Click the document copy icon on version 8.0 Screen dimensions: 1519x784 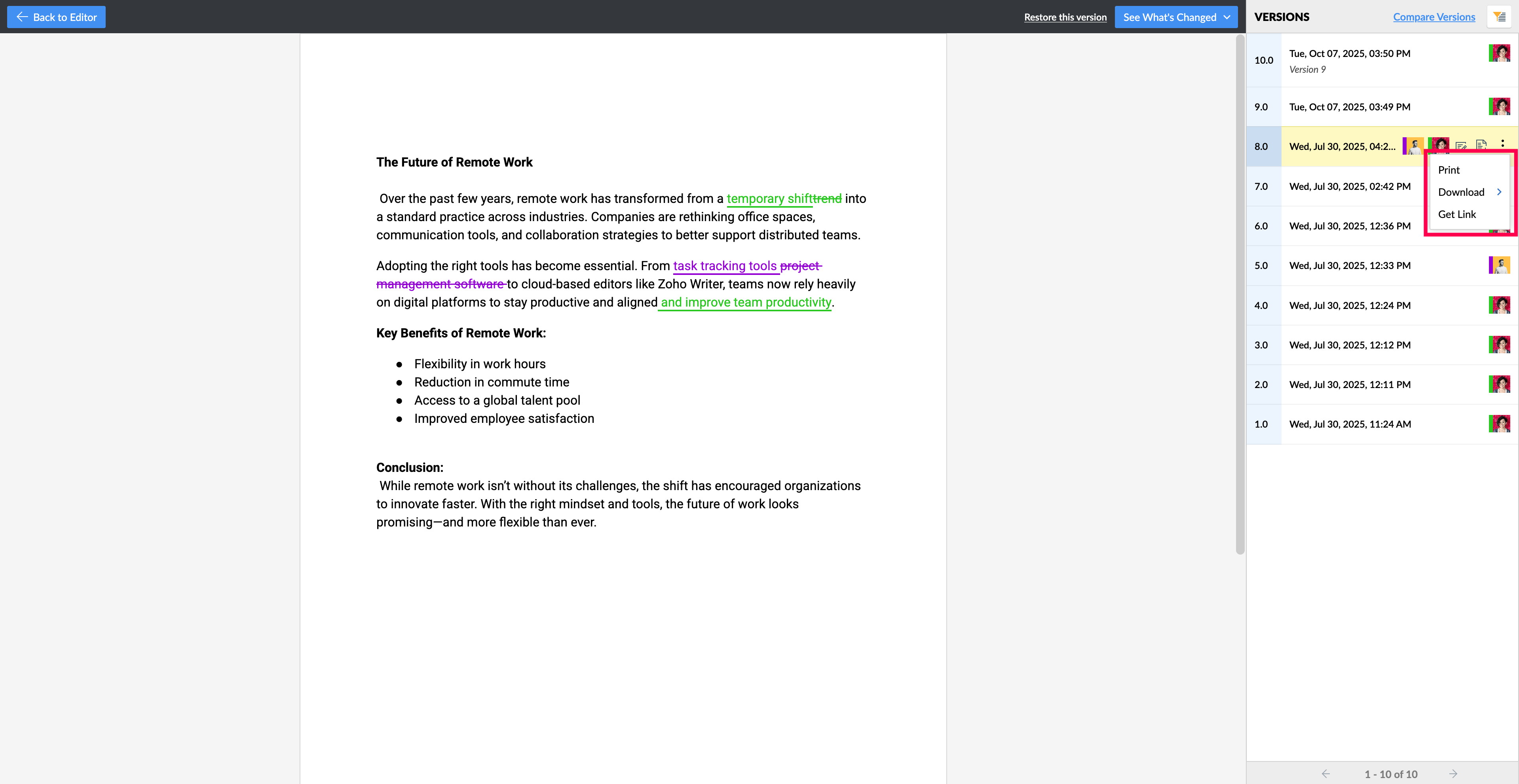(1481, 144)
